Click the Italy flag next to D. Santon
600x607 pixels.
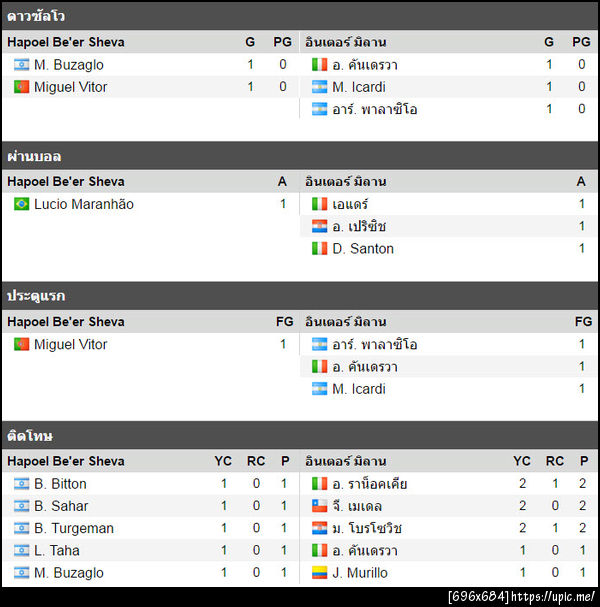[x=320, y=248]
